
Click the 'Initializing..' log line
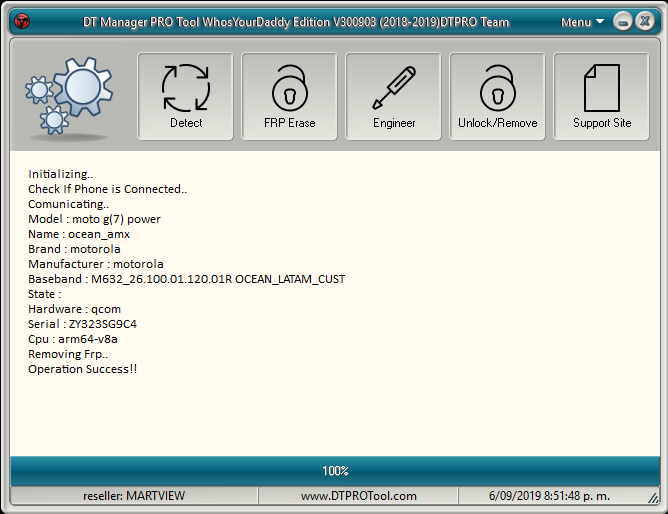coord(60,174)
